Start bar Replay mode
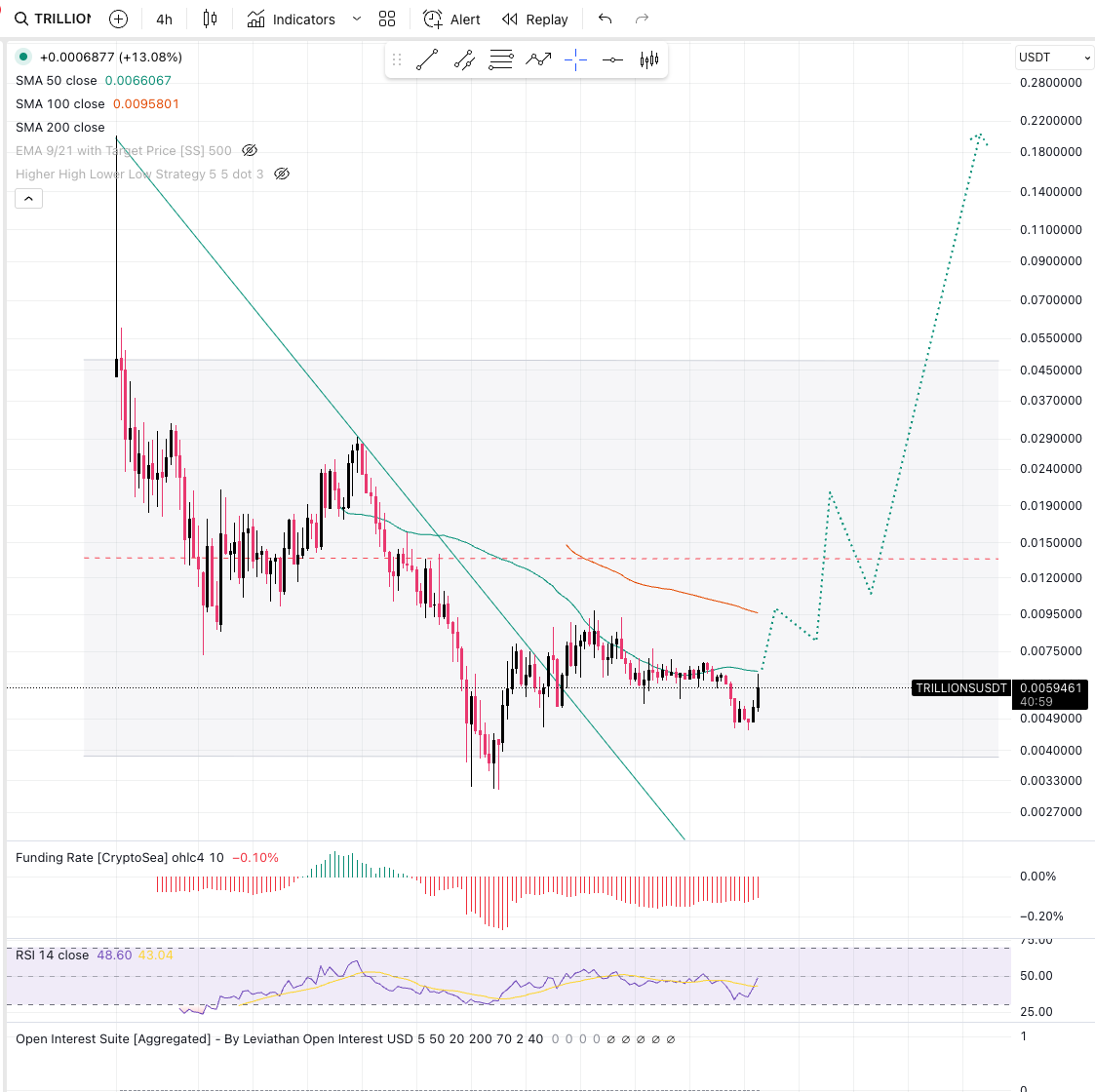The width and height of the screenshot is (1095, 1092). click(534, 19)
